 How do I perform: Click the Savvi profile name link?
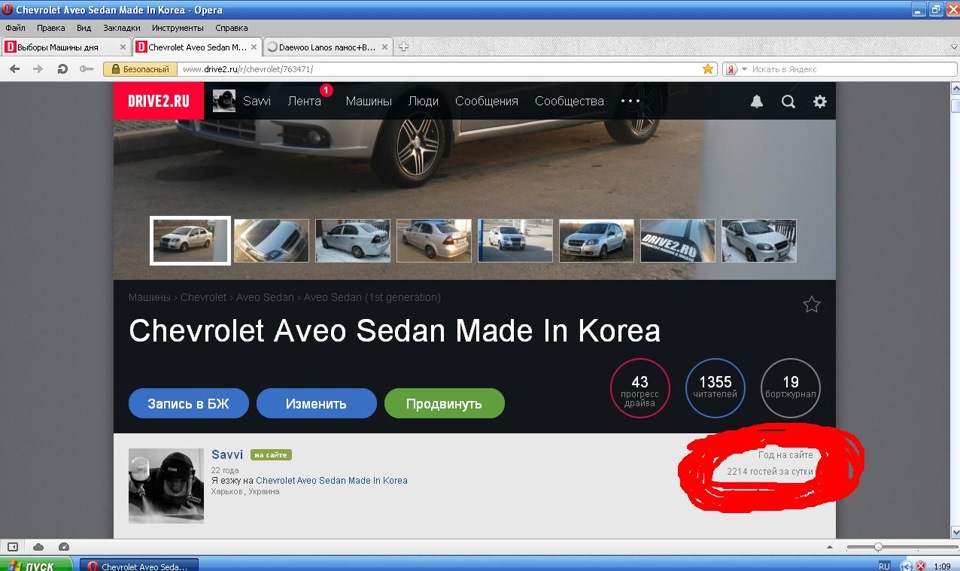(x=227, y=455)
